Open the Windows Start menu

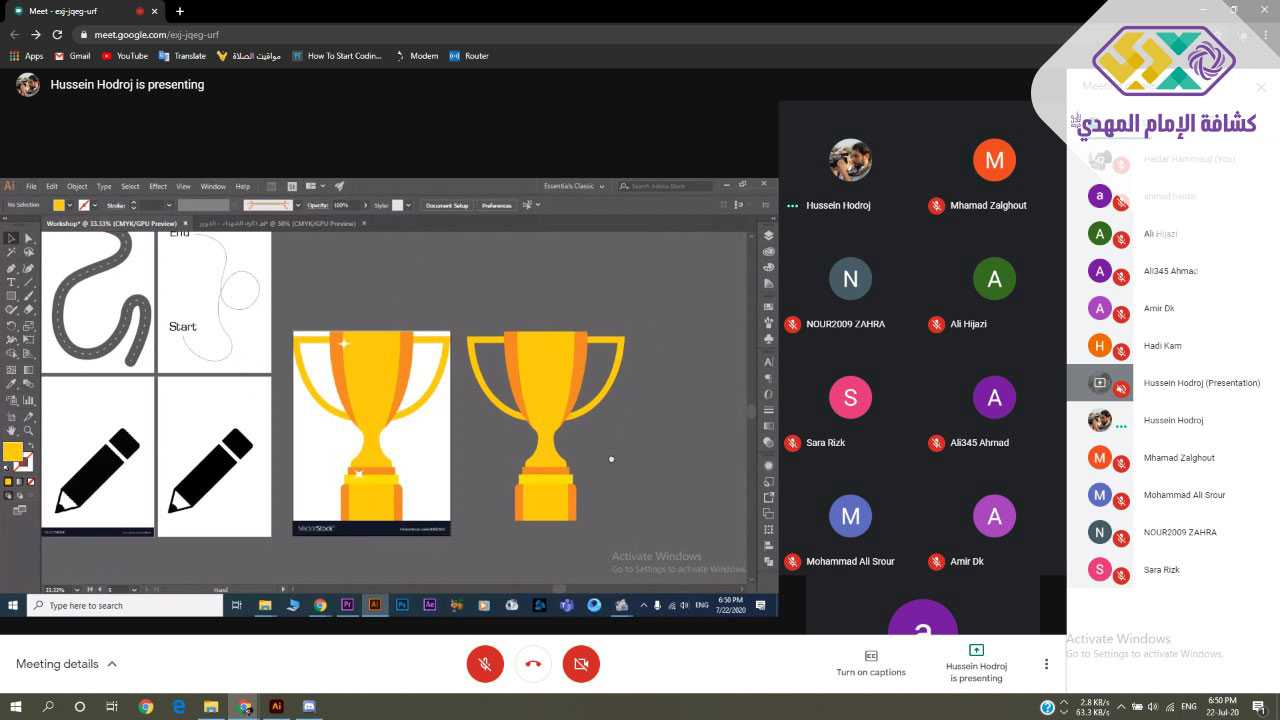point(16,706)
